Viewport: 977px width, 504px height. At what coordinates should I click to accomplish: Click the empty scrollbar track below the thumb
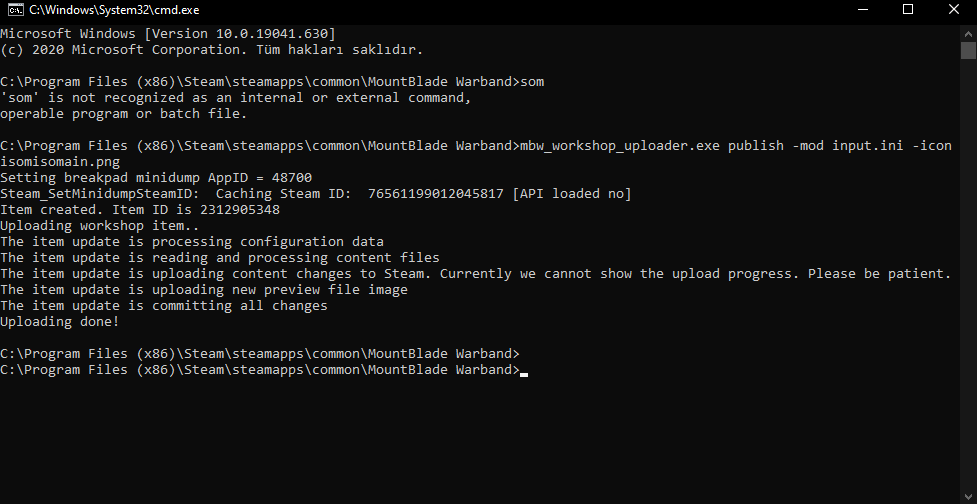(968, 300)
